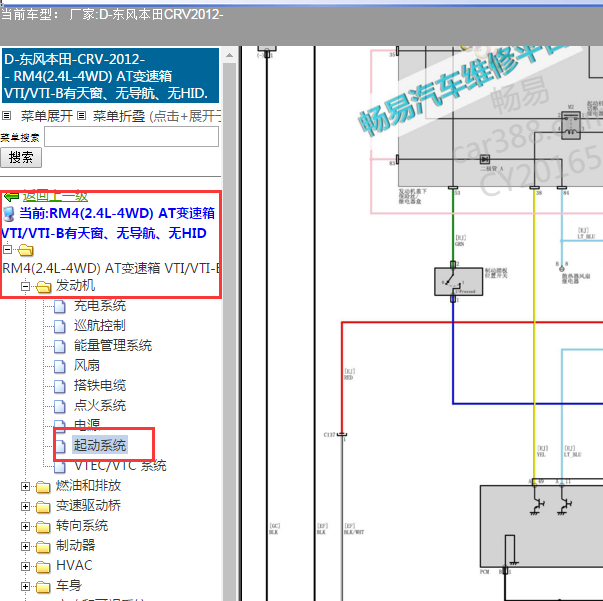This screenshot has height=601, width=603.
Task: Click the root folder icon in tree
Action: point(25,250)
